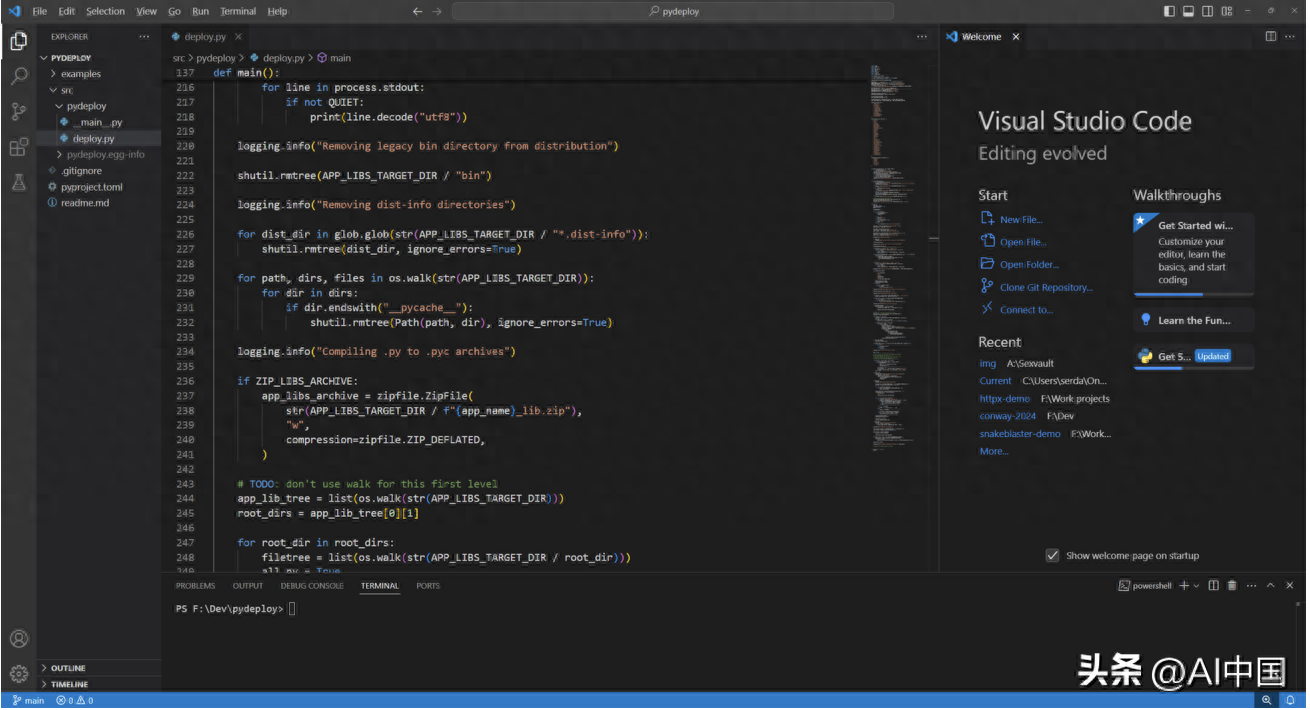Switch to the OUTPUT panel tab
The image size is (1310, 710).
tap(248, 586)
